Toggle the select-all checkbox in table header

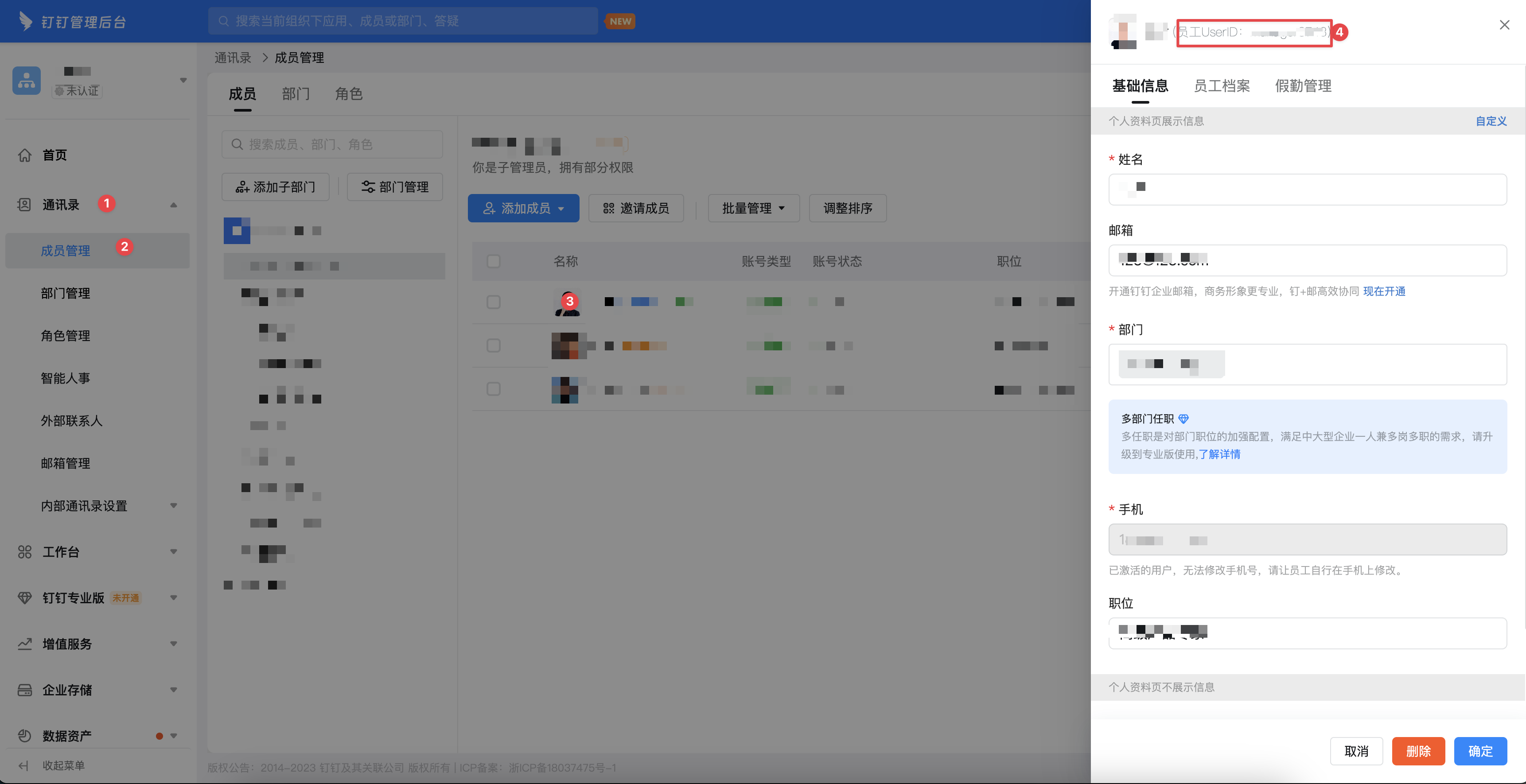[493, 261]
